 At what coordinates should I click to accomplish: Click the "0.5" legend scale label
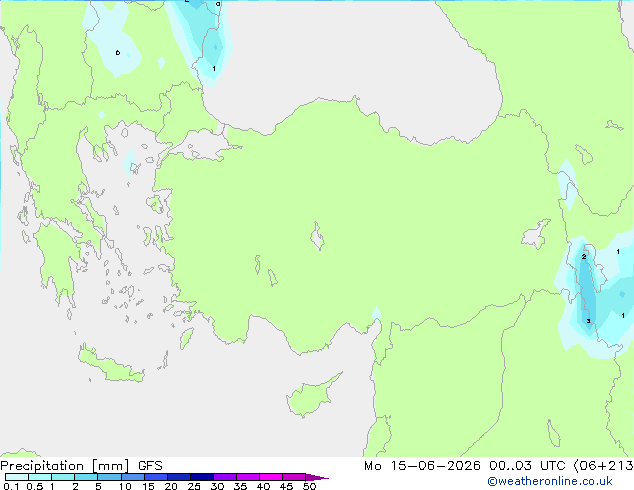coord(35,486)
